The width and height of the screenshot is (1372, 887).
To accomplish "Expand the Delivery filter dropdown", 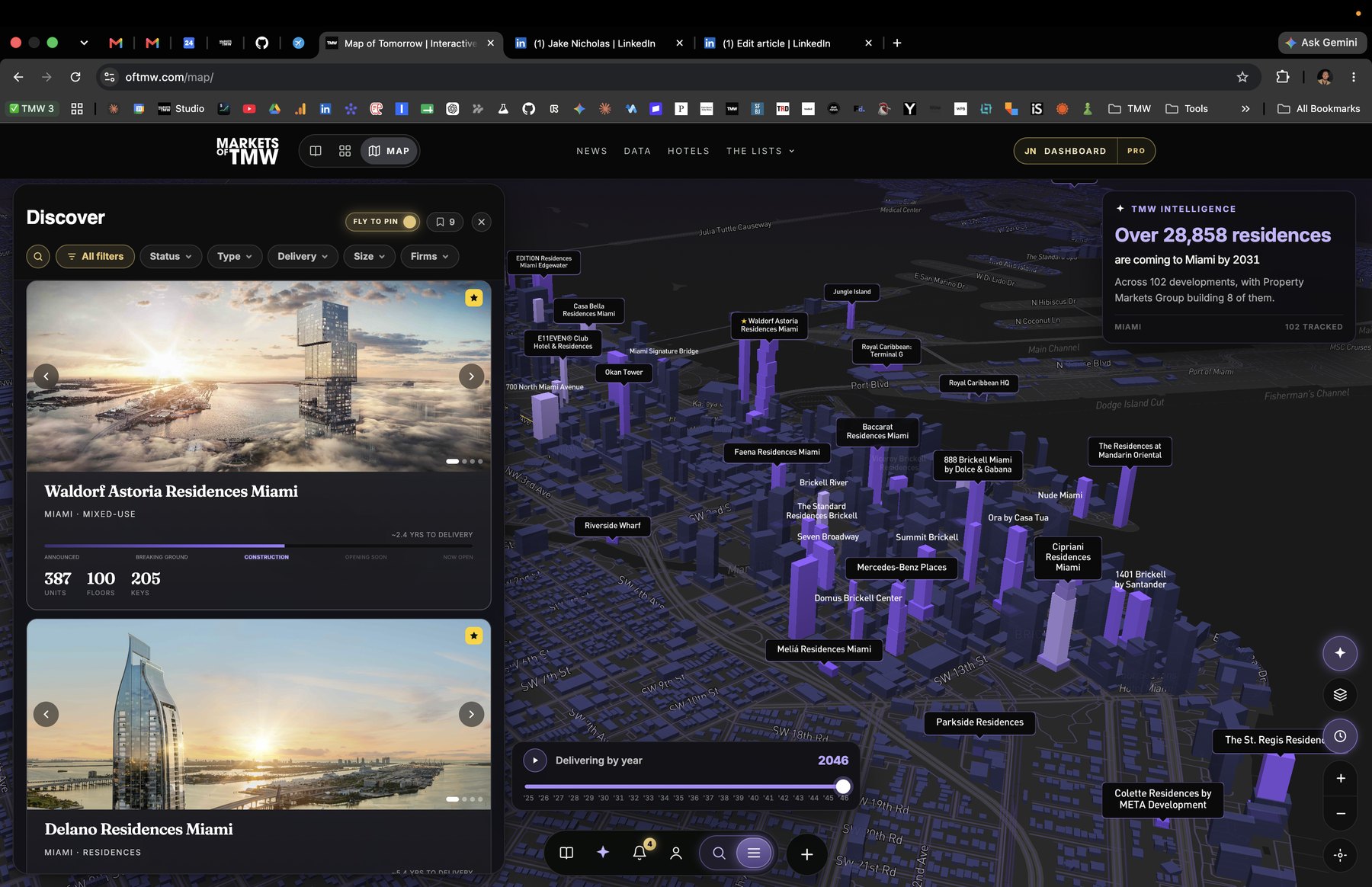I will point(303,256).
